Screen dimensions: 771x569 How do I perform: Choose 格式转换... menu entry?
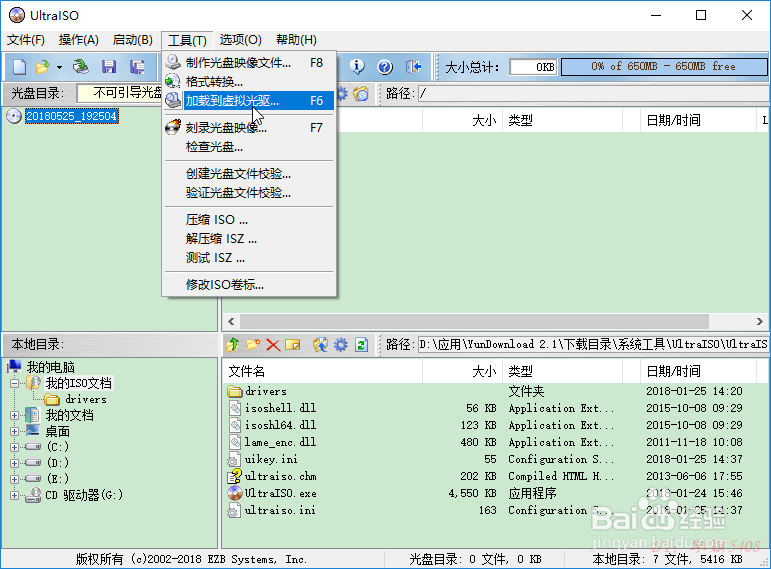(249, 81)
